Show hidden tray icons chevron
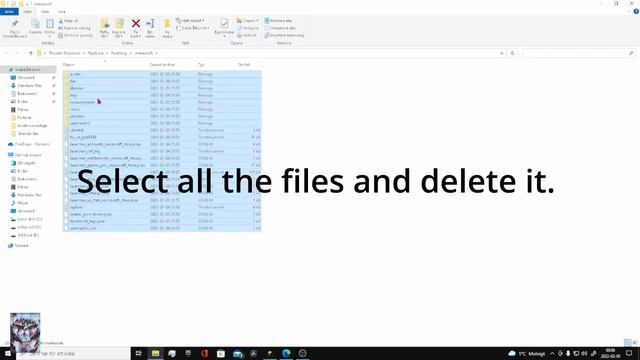 click(552, 353)
